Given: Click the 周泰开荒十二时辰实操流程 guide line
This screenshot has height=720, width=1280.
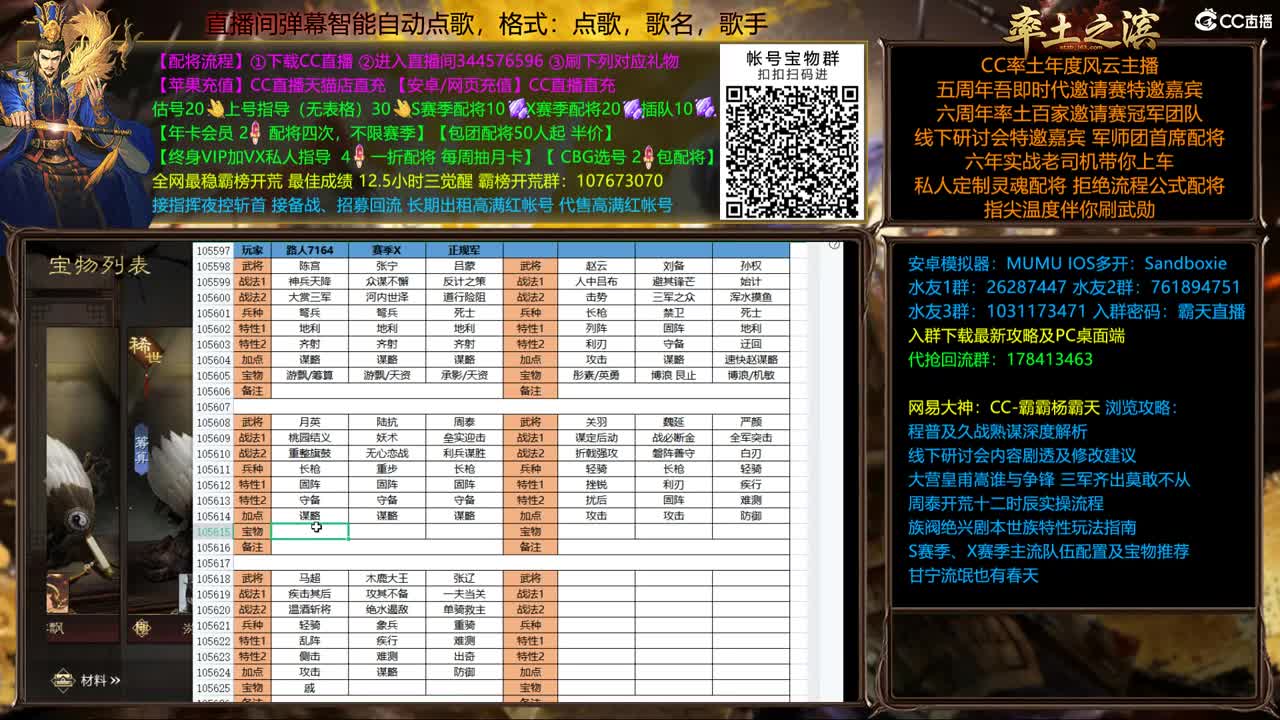Looking at the screenshot, I should [1005, 503].
